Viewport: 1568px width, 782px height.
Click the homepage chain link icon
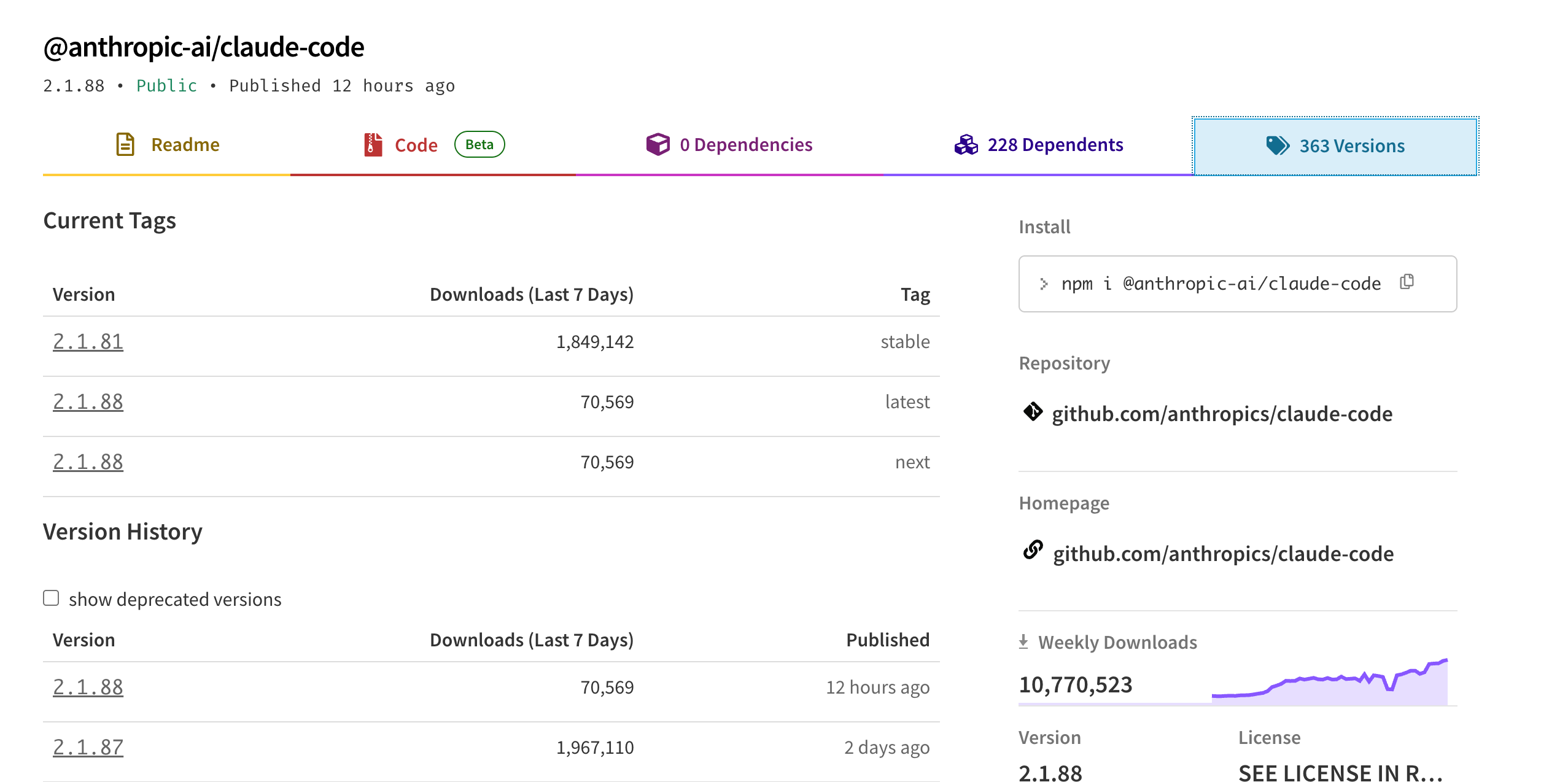[1033, 550]
